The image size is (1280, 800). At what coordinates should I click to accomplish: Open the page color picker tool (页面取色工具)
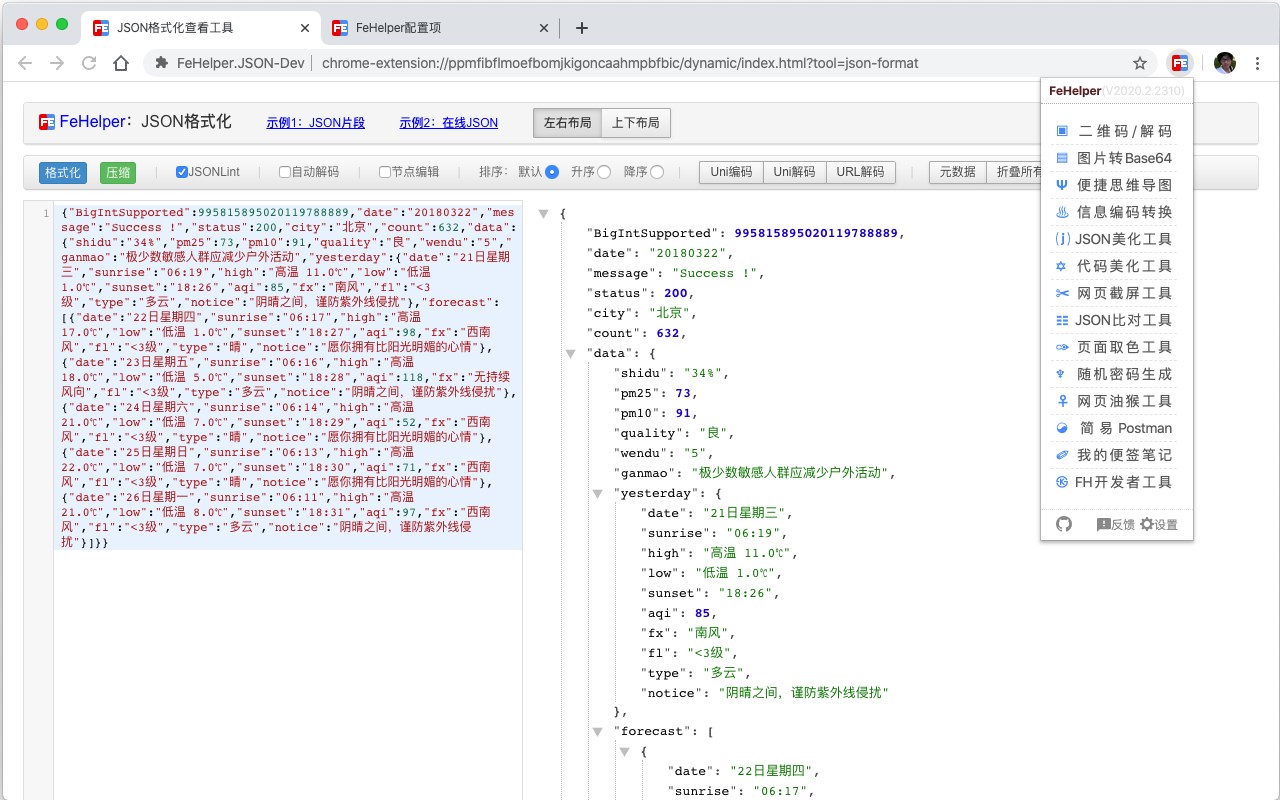(x=1115, y=347)
